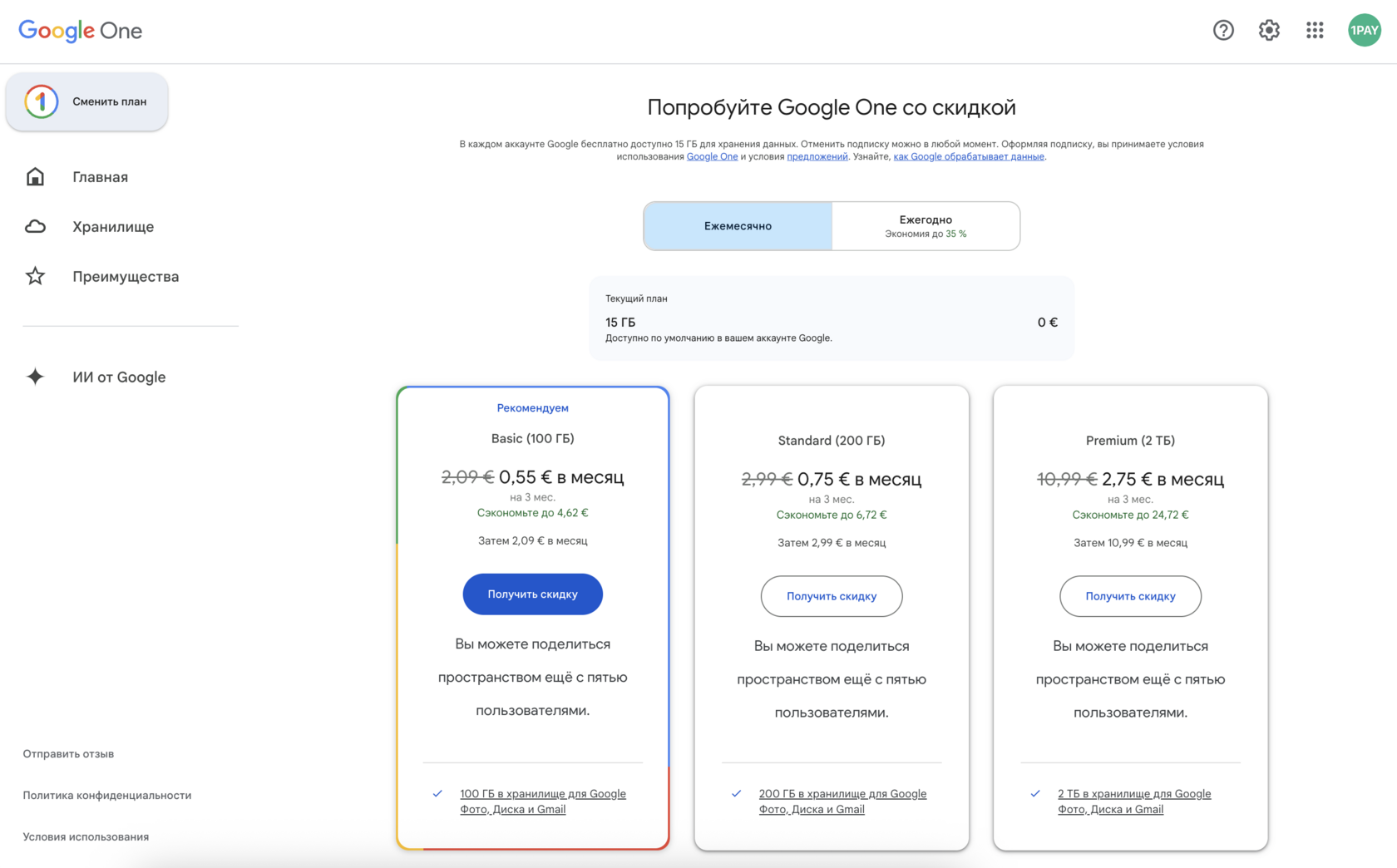Open Преимущества in the sidebar
Viewport: 1397px width, 868px height.
point(126,277)
